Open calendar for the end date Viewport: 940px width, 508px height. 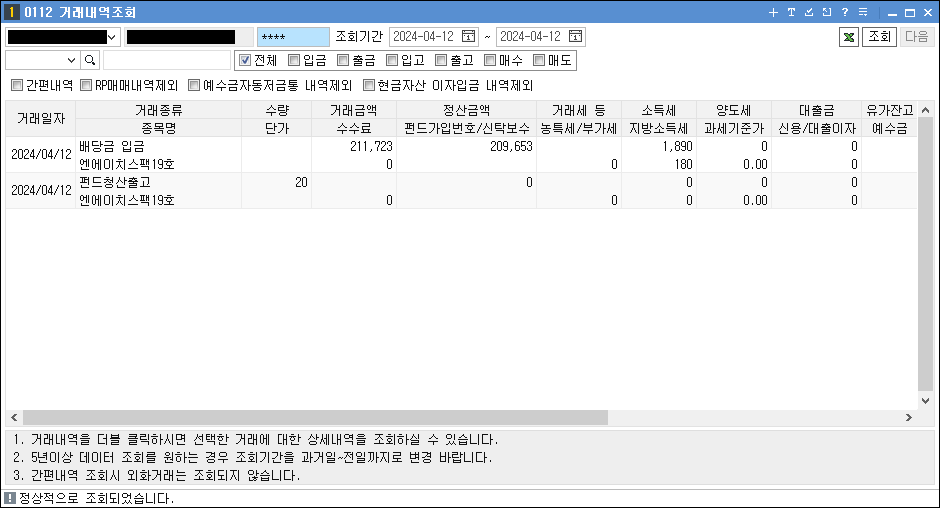(575, 37)
